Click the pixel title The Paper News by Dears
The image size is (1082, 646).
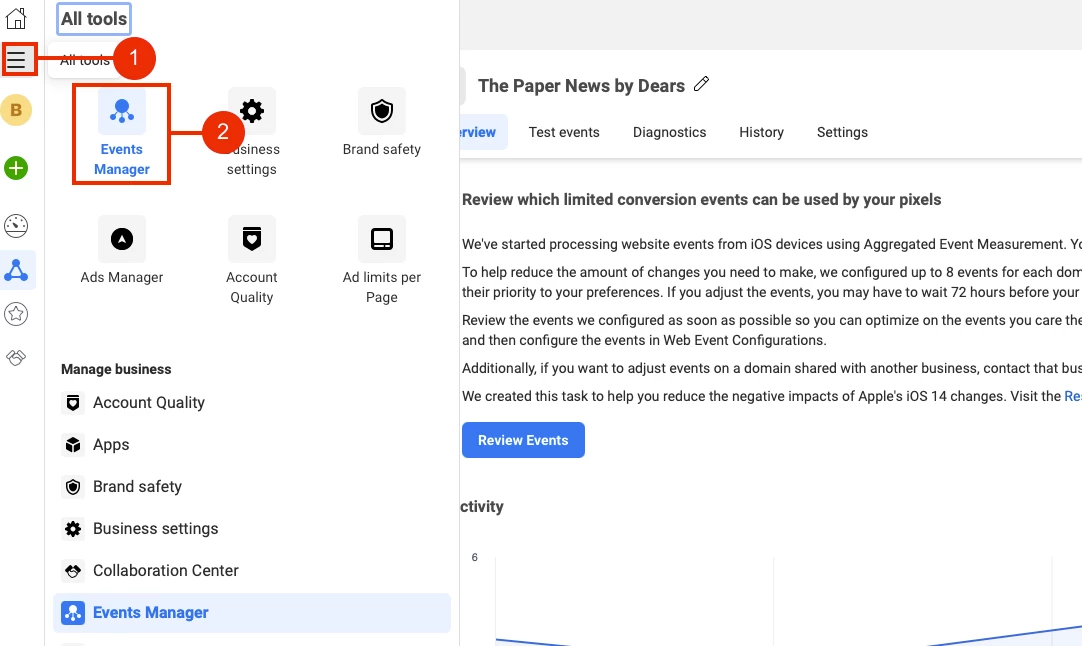581,86
